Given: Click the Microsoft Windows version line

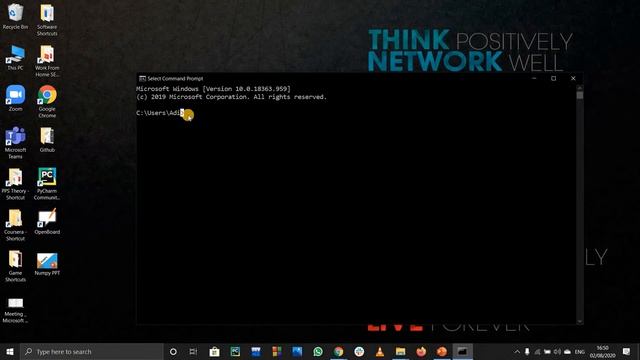Looking at the screenshot, I should point(213,89).
